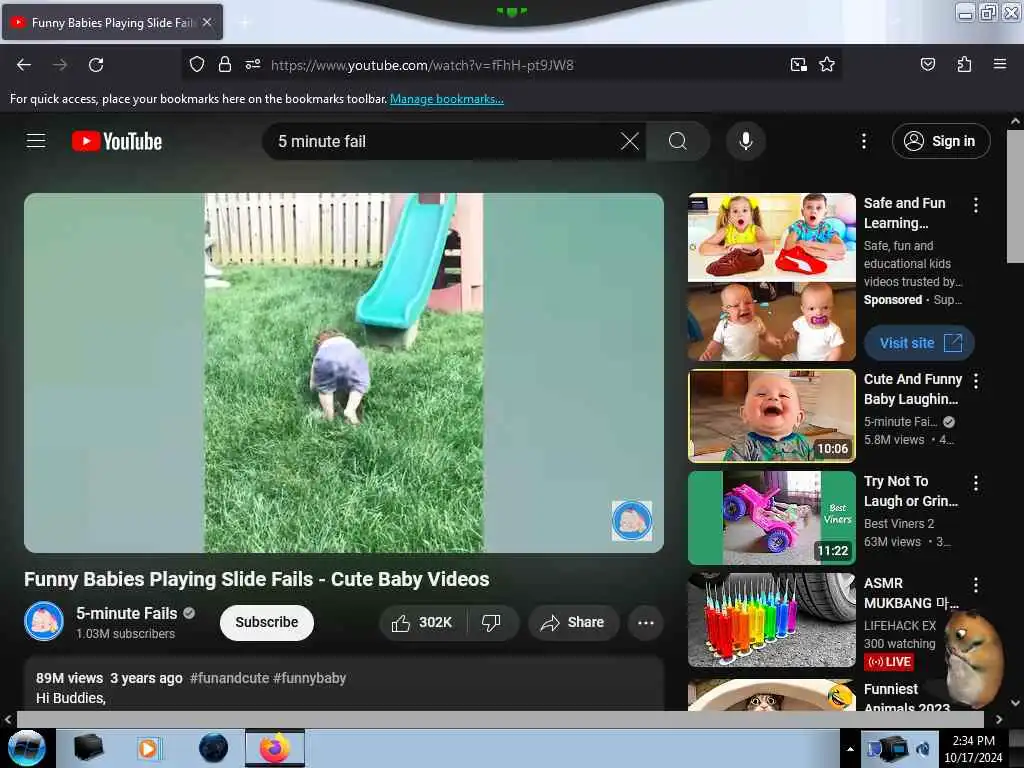Click the Sign in button
The image size is (1024, 768).
point(940,141)
